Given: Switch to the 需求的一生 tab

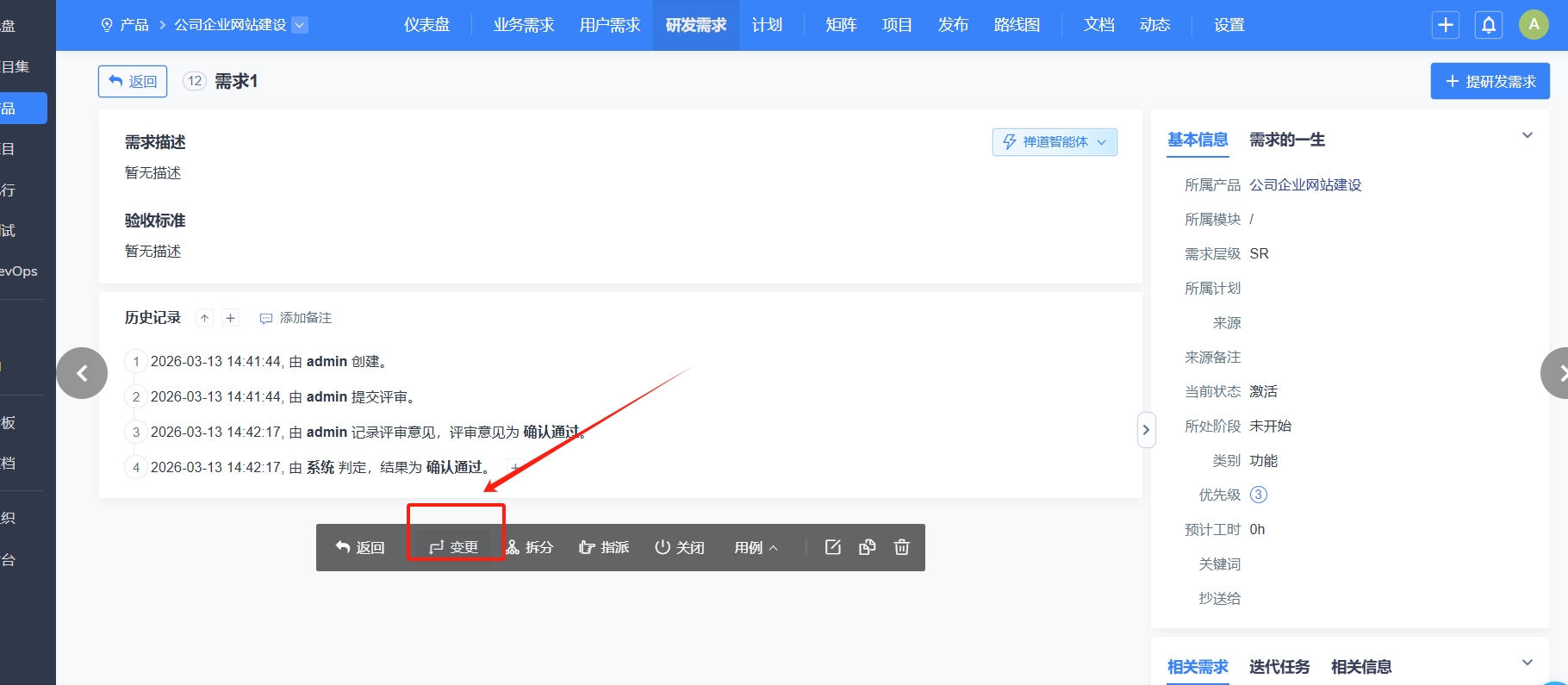Looking at the screenshot, I should (x=1286, y=140).
